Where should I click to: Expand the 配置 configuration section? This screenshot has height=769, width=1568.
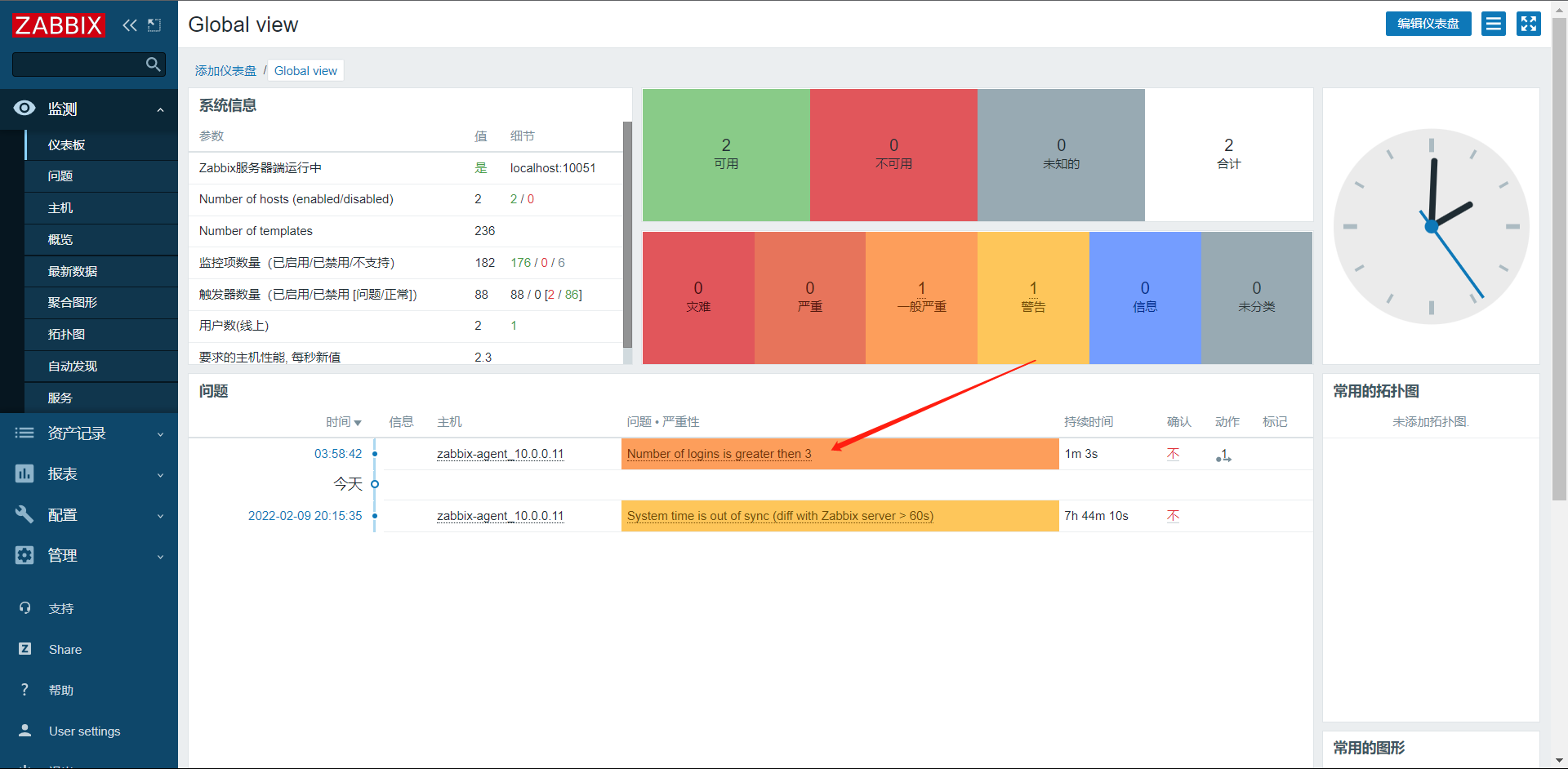89,515
